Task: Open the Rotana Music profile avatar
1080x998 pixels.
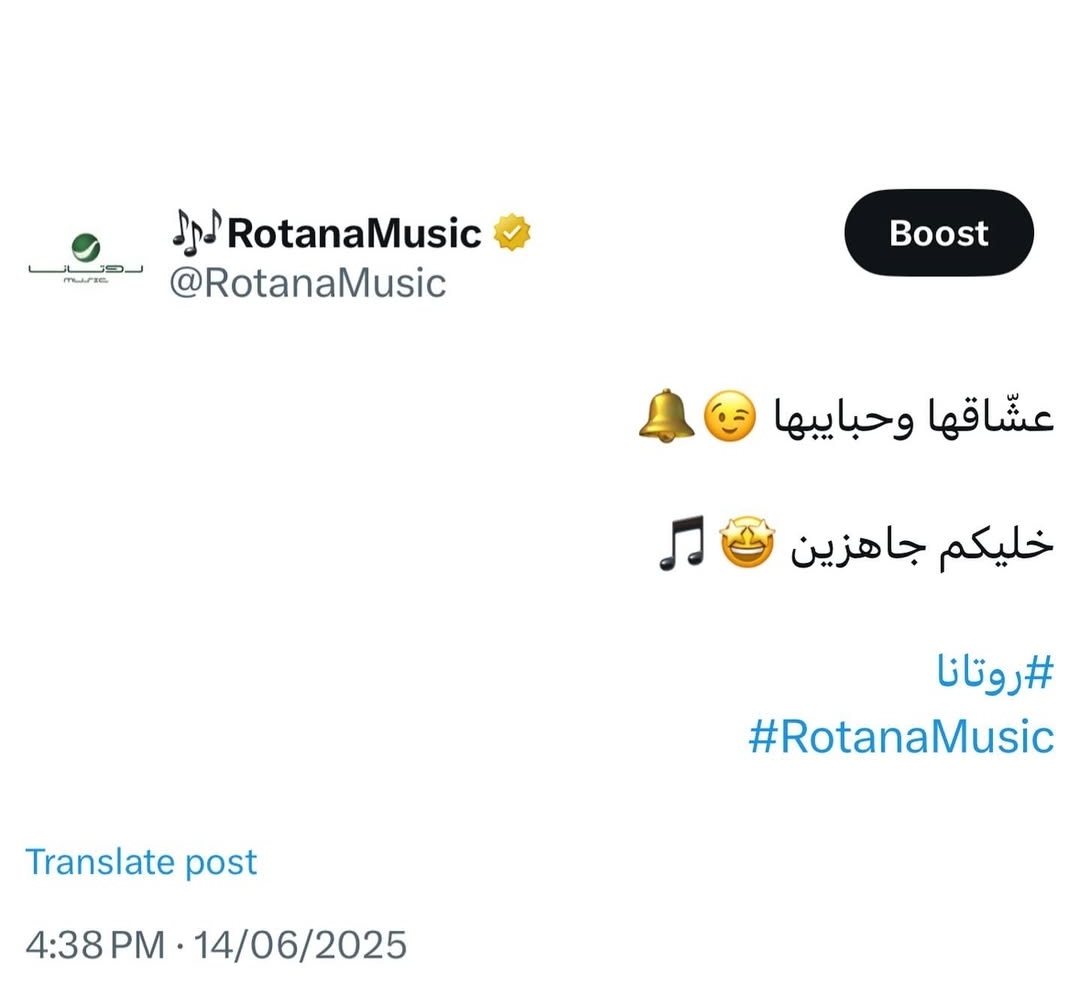Action: (x=85, y=258)
